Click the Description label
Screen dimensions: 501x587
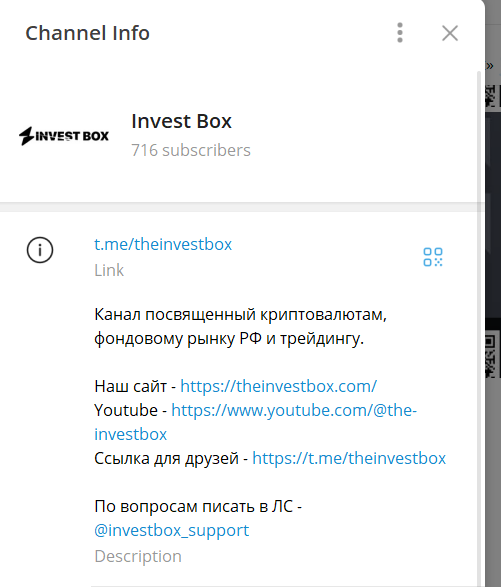pos(138,556)
